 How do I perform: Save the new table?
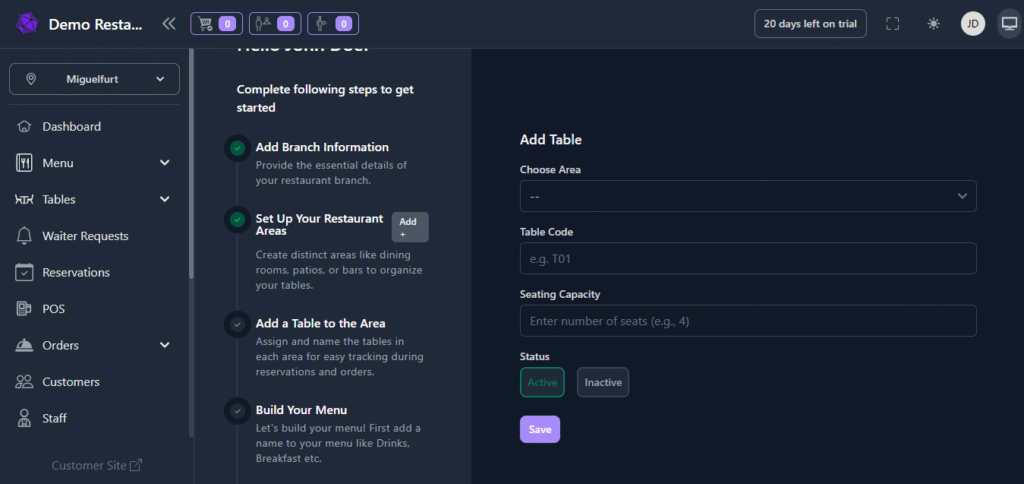click(x=539, y=429)
